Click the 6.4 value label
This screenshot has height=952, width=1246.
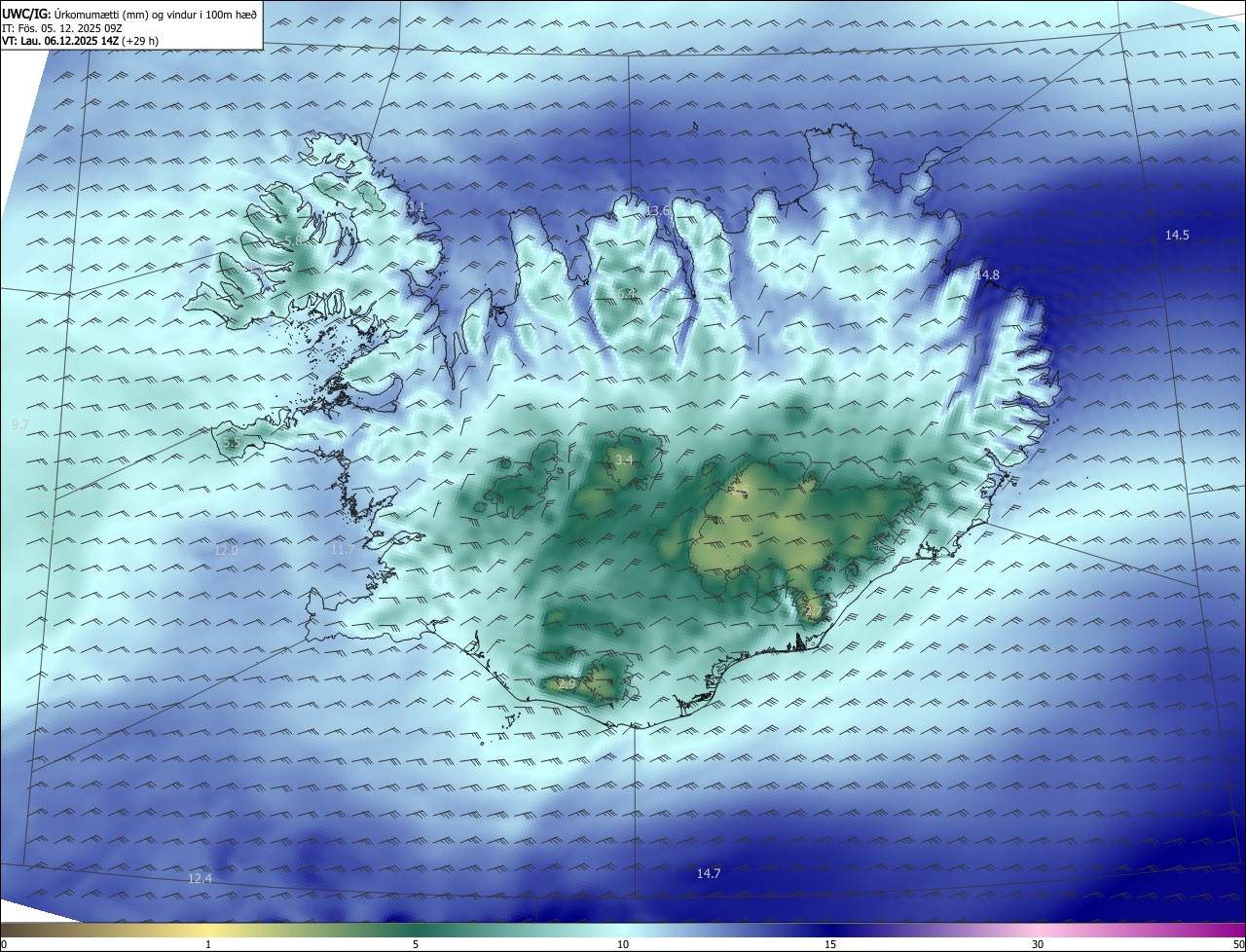[x=626, y=293]
